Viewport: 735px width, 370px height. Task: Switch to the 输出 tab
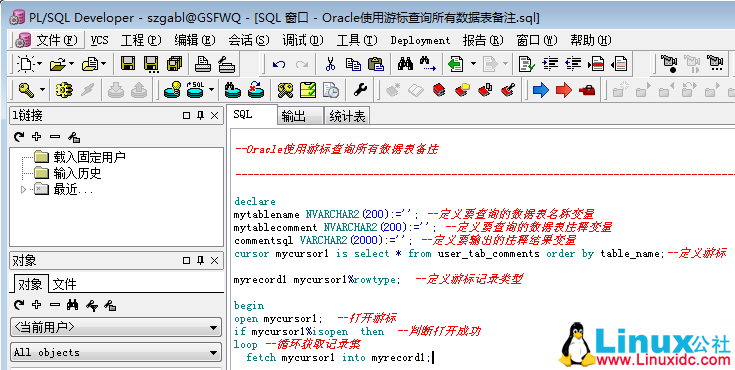[300, 116]
